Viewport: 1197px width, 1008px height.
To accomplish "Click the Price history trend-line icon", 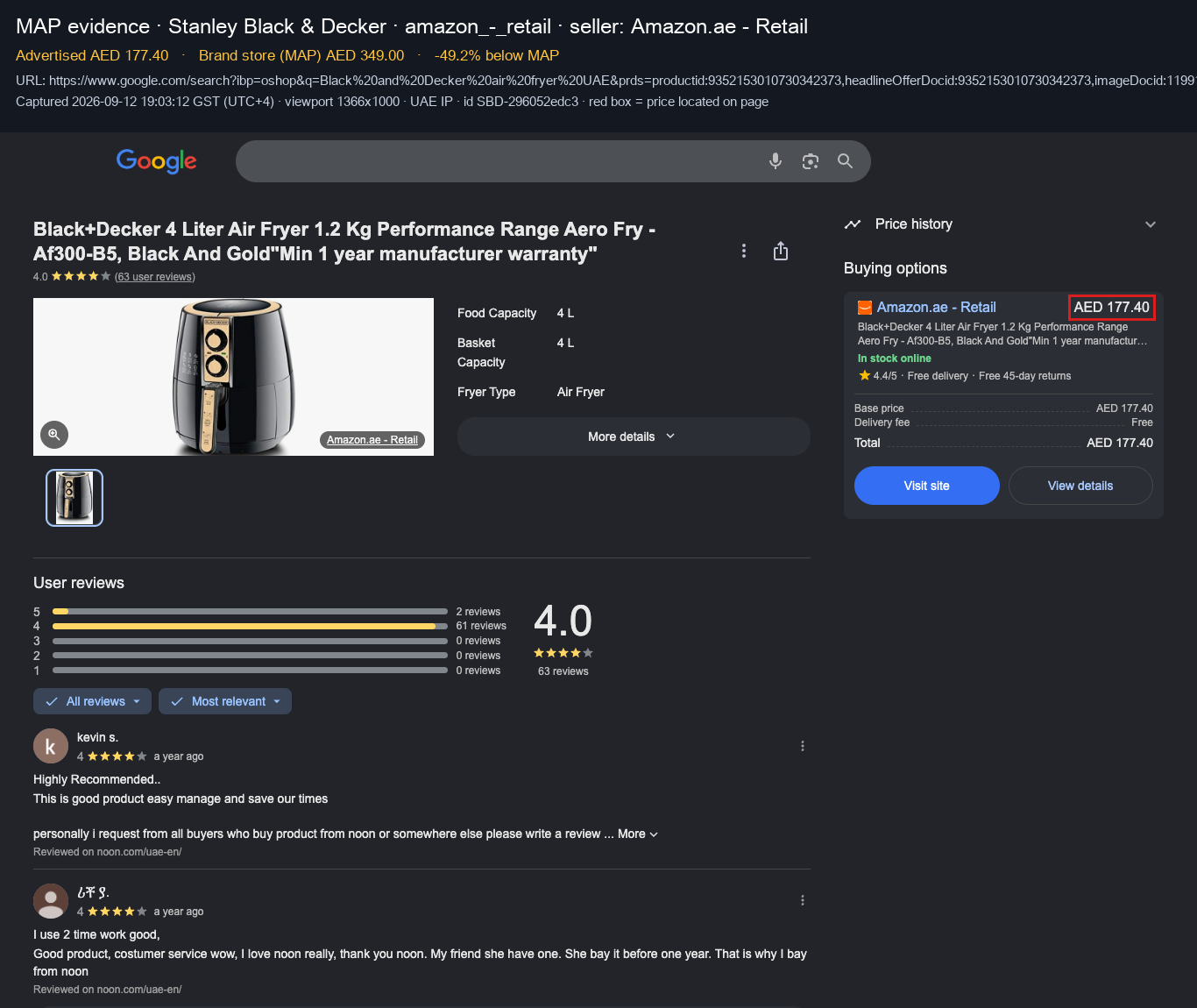I will [x=853, y=224].
